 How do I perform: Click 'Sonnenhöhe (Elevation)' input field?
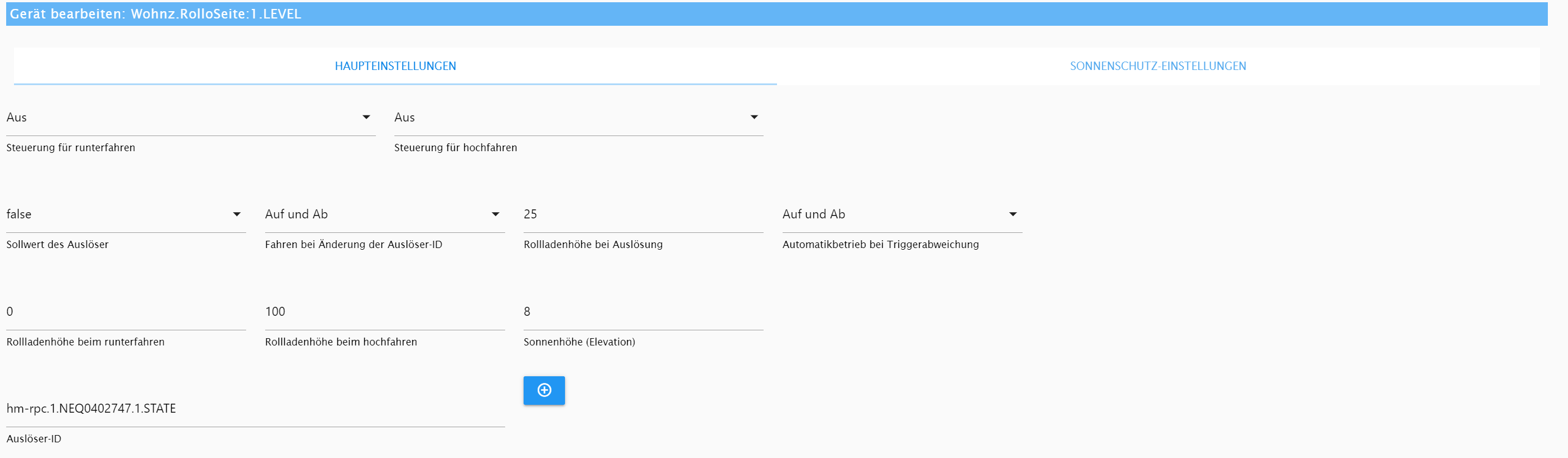tap(642, 312)
